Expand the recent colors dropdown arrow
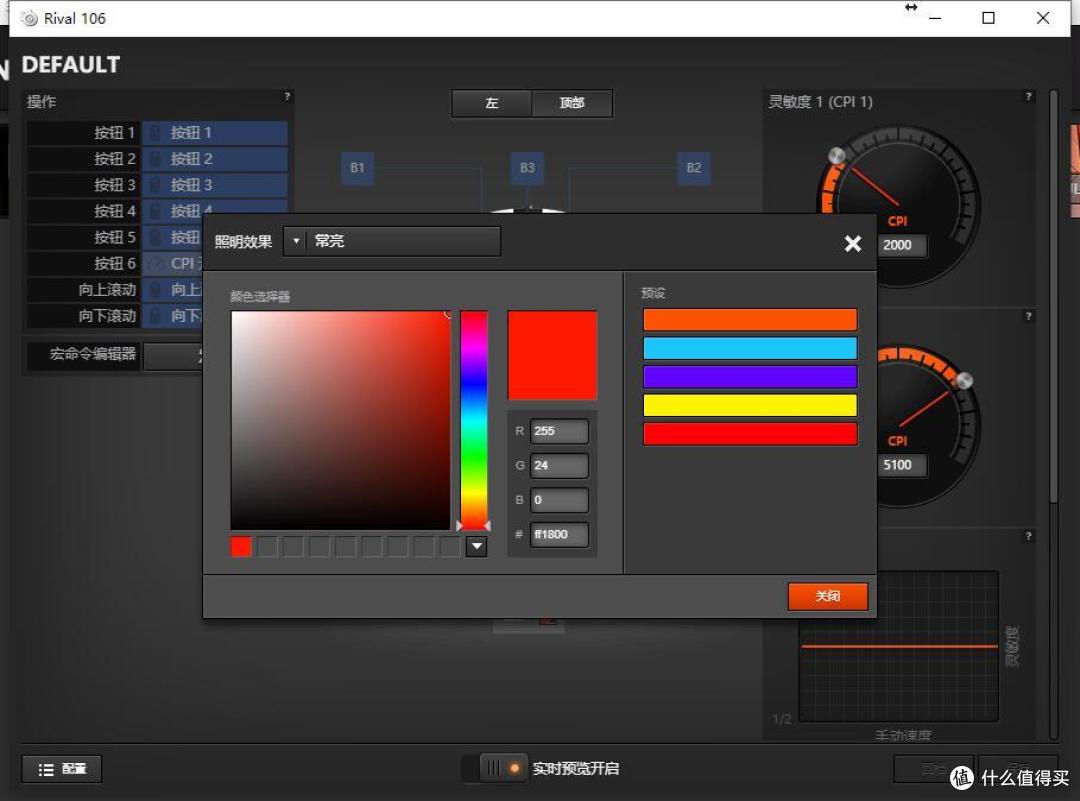The width and height of the screenshot is (1080, 801). click(477, 546)
